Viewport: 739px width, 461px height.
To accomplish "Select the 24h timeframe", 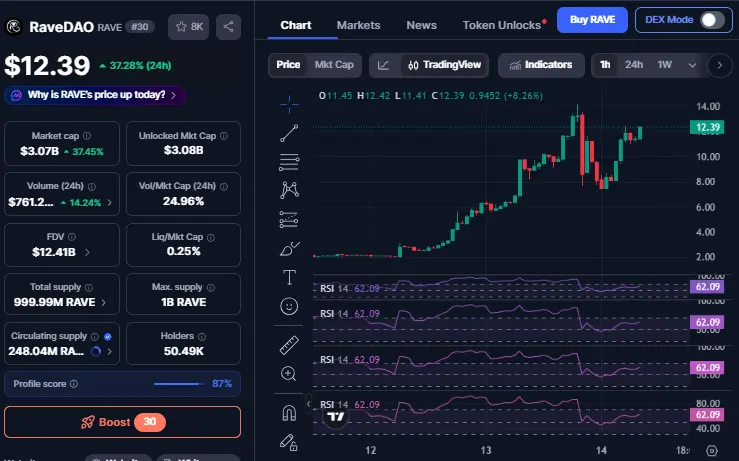I will (x=633, y=65).
